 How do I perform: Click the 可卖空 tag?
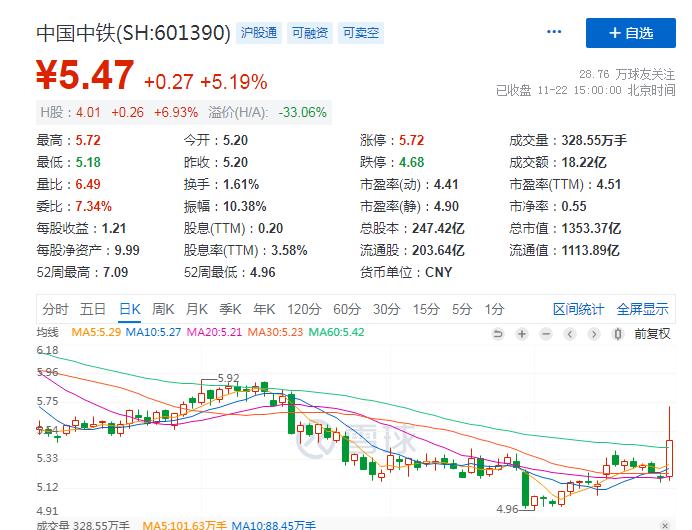click(361, 33)
